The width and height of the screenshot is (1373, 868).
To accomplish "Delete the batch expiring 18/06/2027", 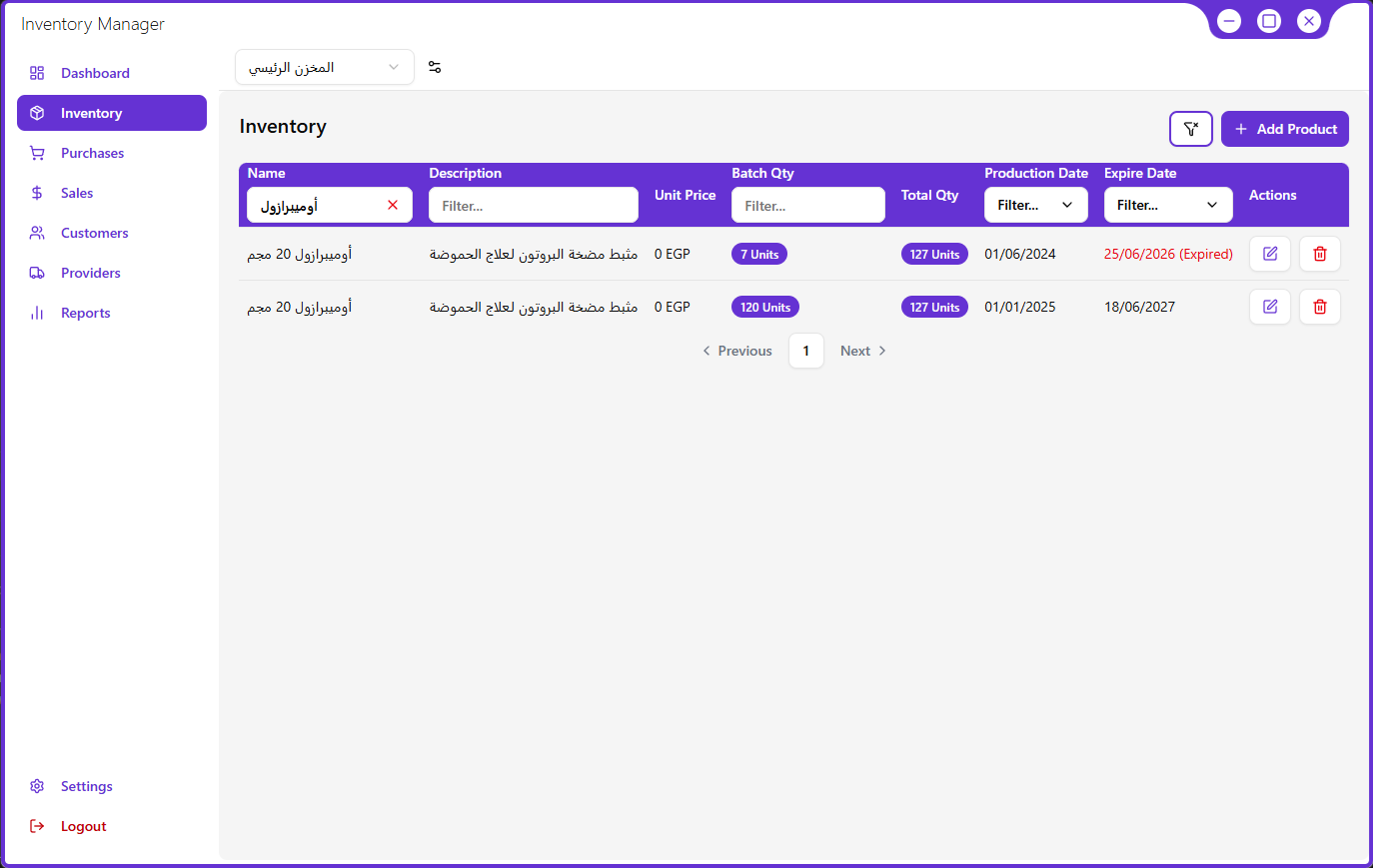I will coord(1320,307).
